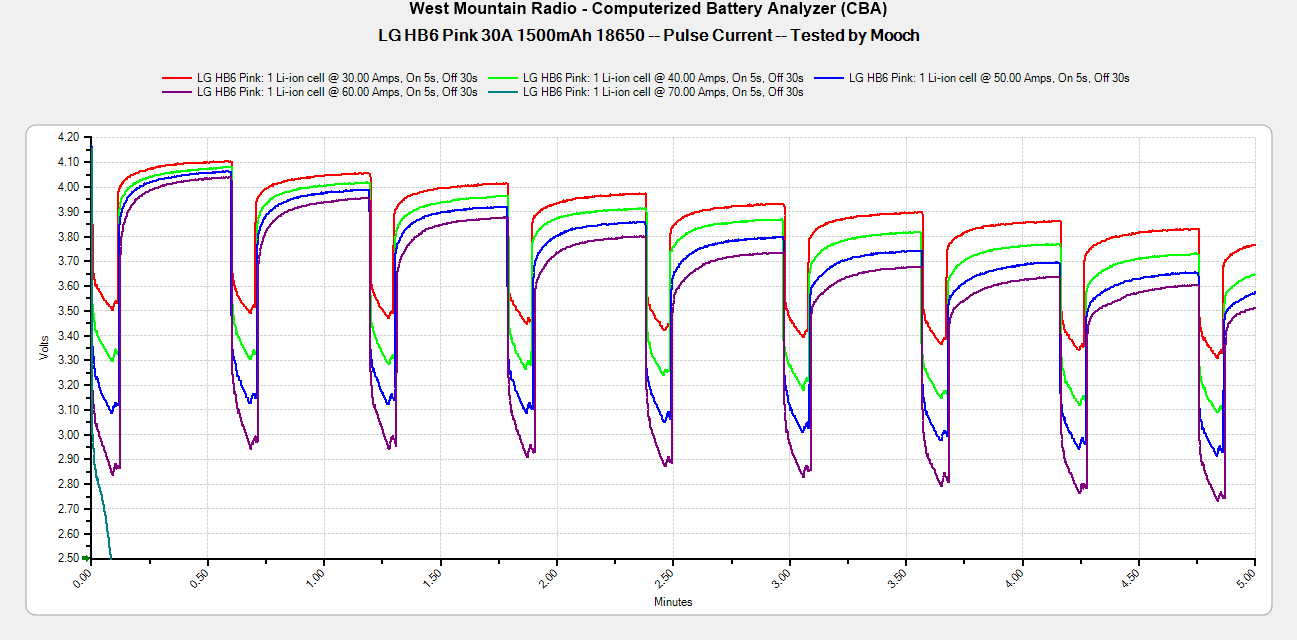The width and height of the screenshot is (1297, 640).
Task: Click the blue 50.00 Amps legend line
Action: pyautogui.click(x=829, y=77)
